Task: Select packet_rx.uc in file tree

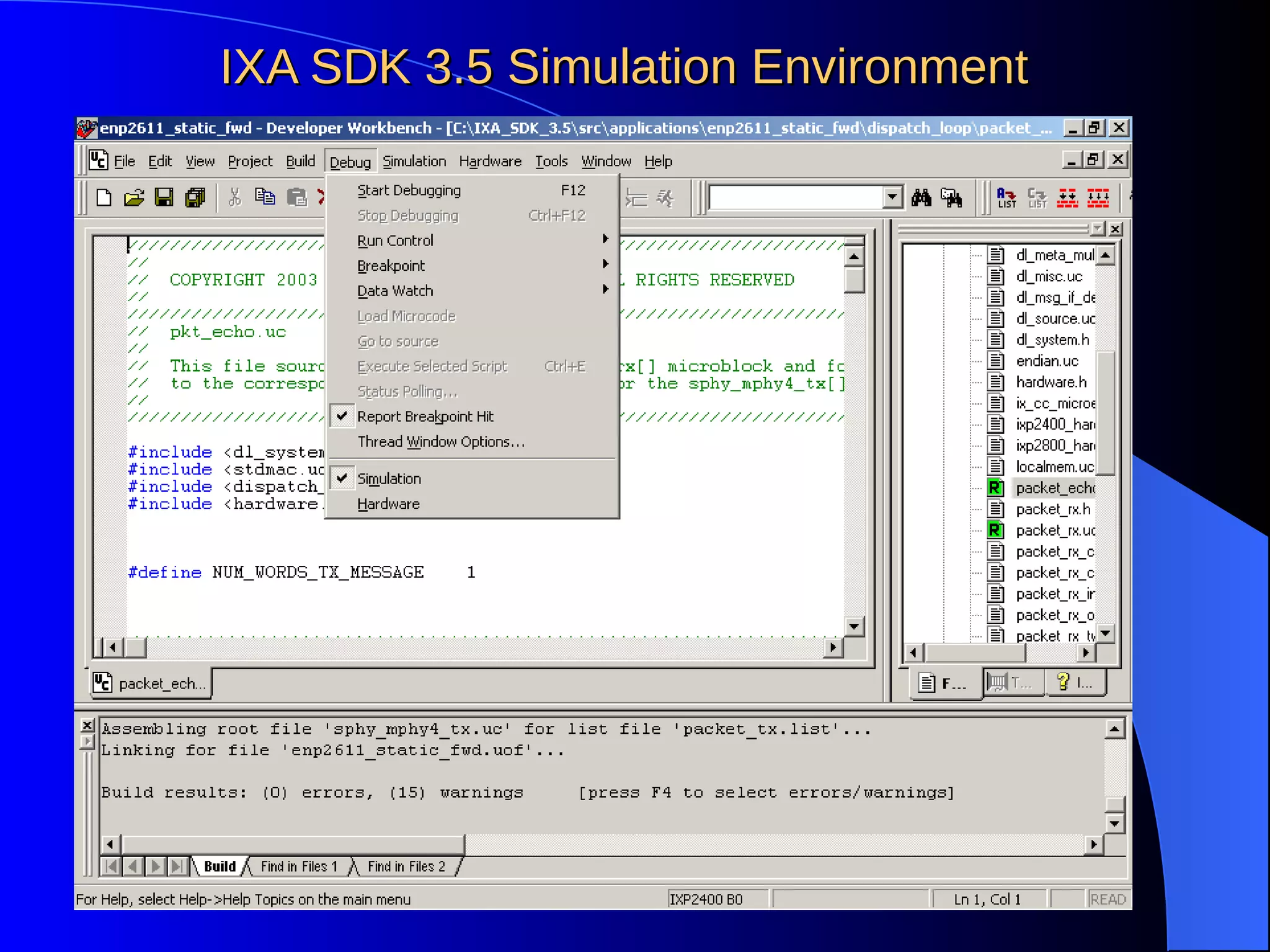Action: [1054, 531]
